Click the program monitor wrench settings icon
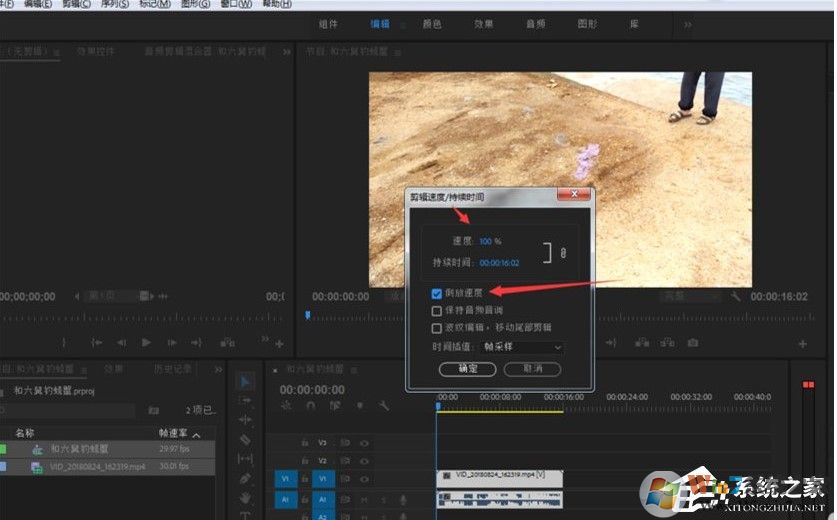 click(736, 297)
